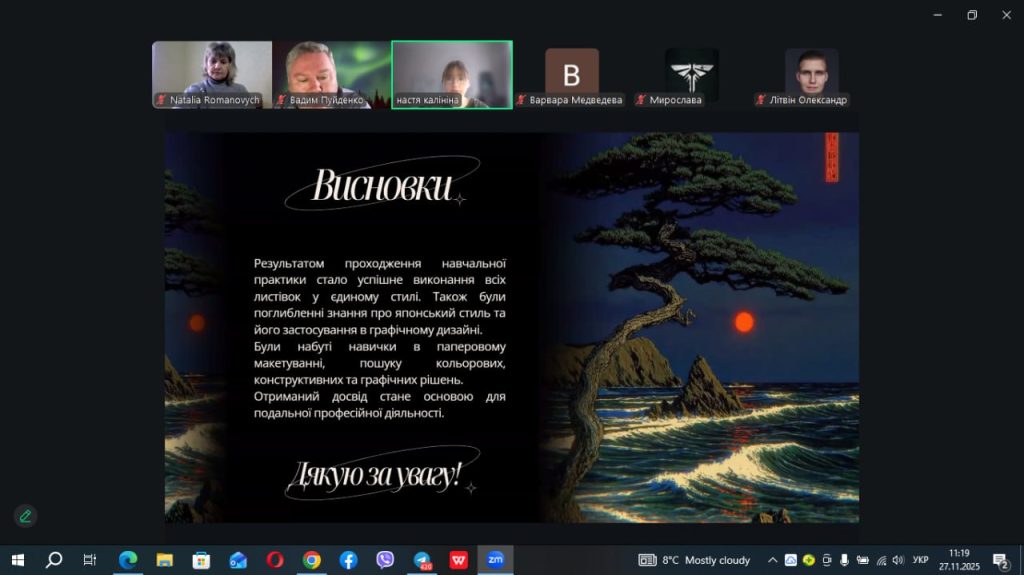Open Task View on the taskbar
This screenshot has height=575, width=1024.
point(90,560)
